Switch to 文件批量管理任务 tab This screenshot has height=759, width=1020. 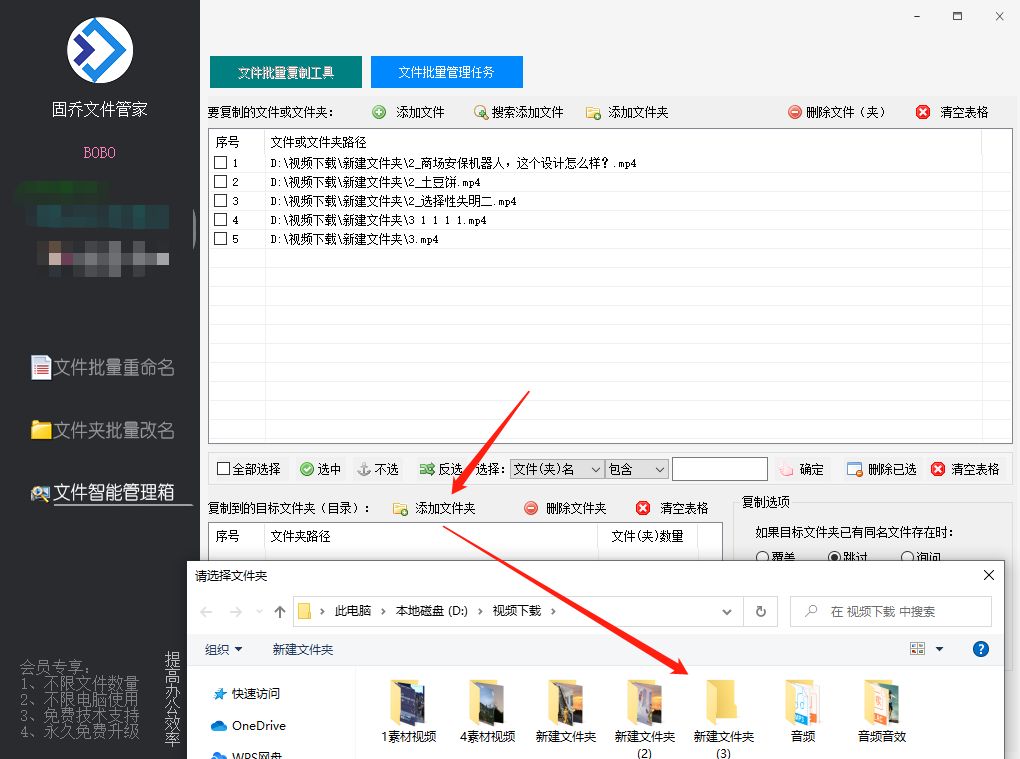(446, 72)
